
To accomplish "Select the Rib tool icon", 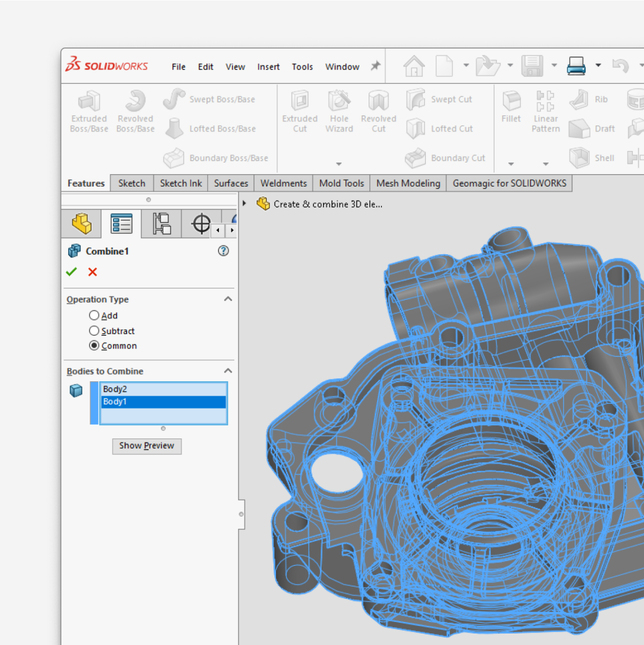I will (x=579, y=99).
